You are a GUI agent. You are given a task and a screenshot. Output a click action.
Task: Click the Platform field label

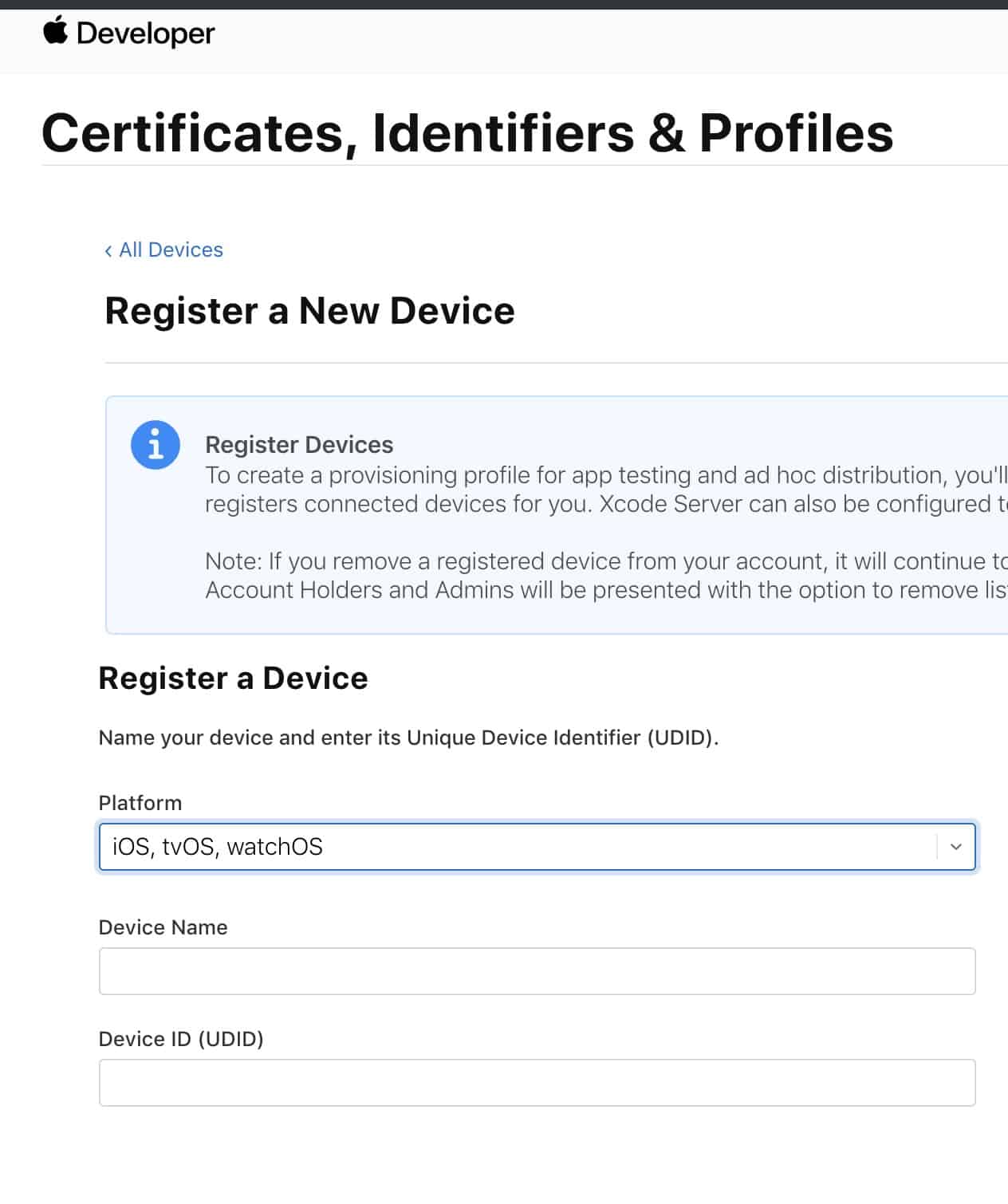click(140, 803)
